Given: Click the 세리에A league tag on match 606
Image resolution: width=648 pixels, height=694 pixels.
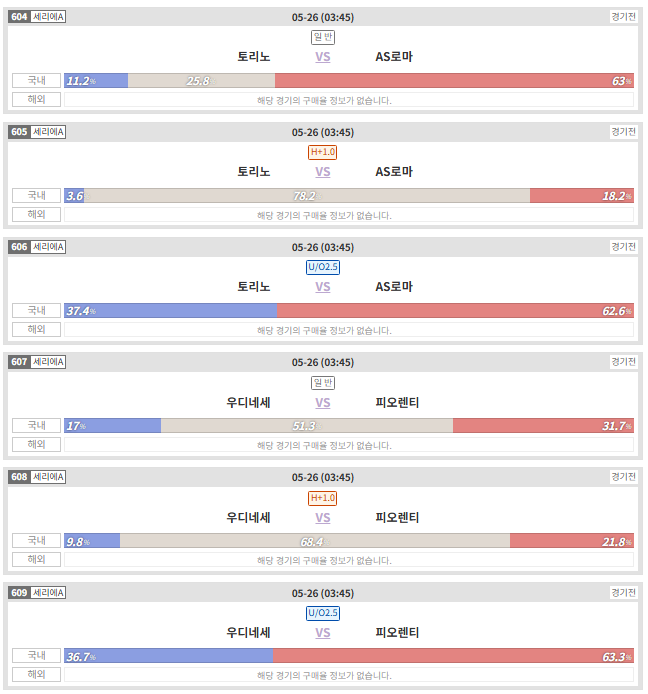Looking at the screenshot, I should coord(48,247).
